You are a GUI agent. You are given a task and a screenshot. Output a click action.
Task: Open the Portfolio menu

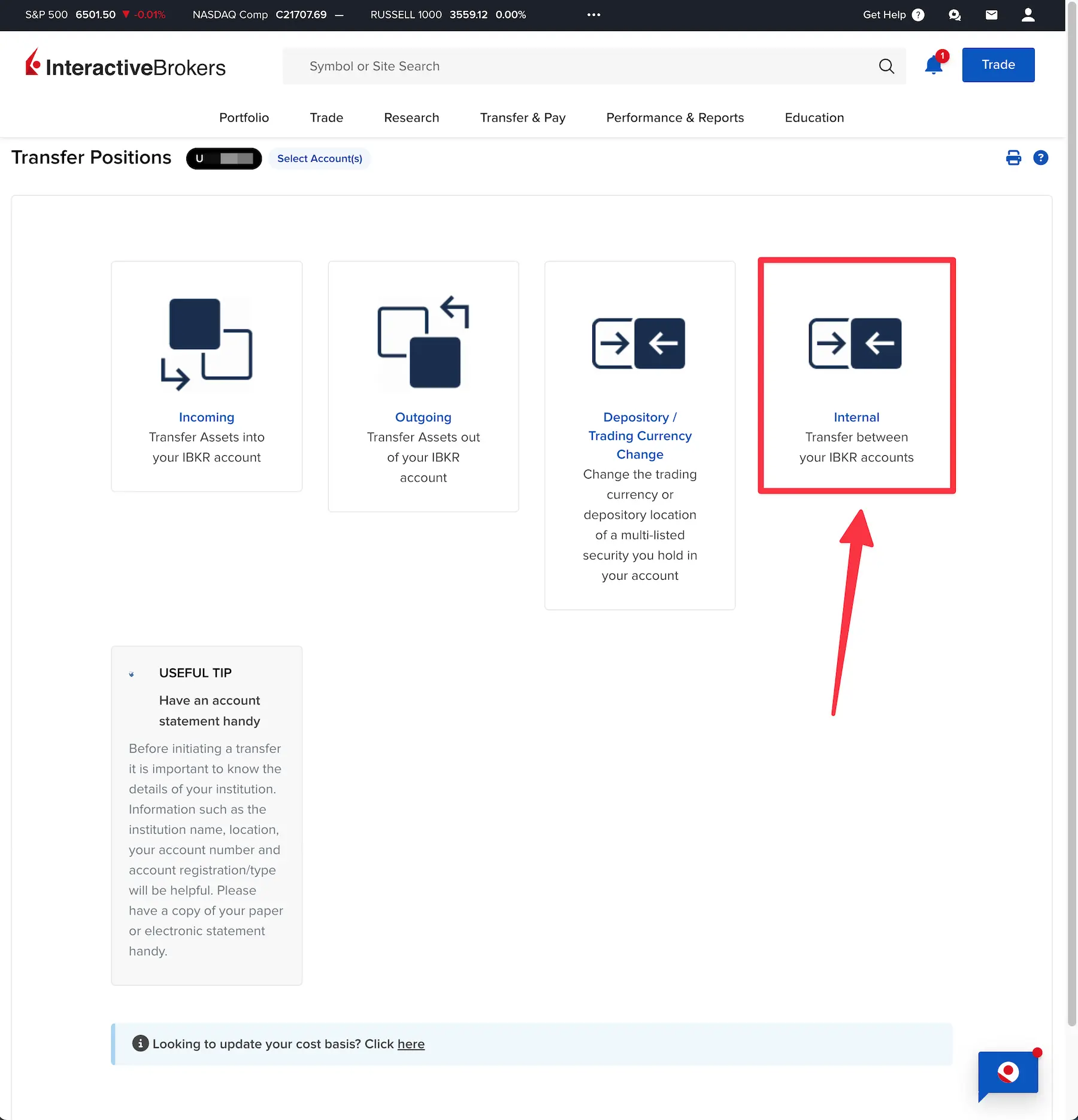pyautogui.click(x=244, y=117)
